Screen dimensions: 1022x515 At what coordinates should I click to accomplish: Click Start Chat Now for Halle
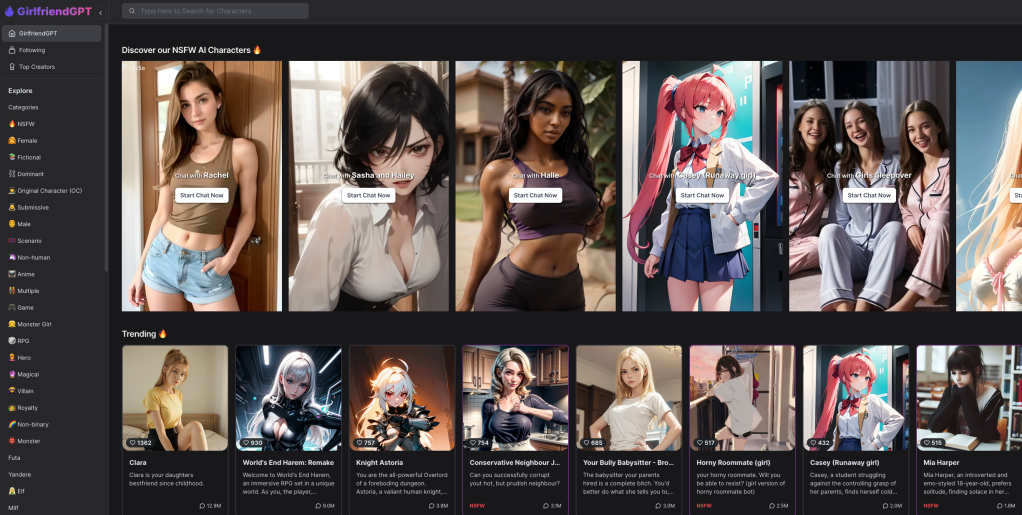[535, 195]
